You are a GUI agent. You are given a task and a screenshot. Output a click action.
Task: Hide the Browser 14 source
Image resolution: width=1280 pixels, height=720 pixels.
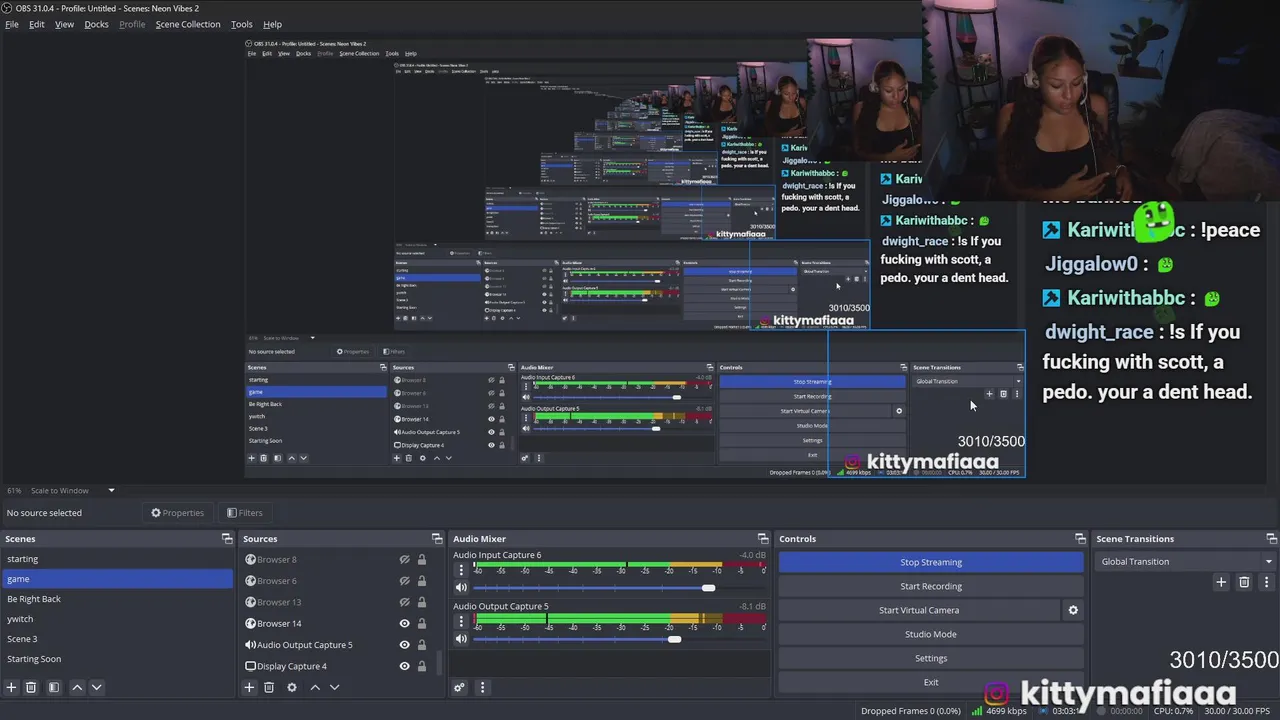[x=405, y=623]
